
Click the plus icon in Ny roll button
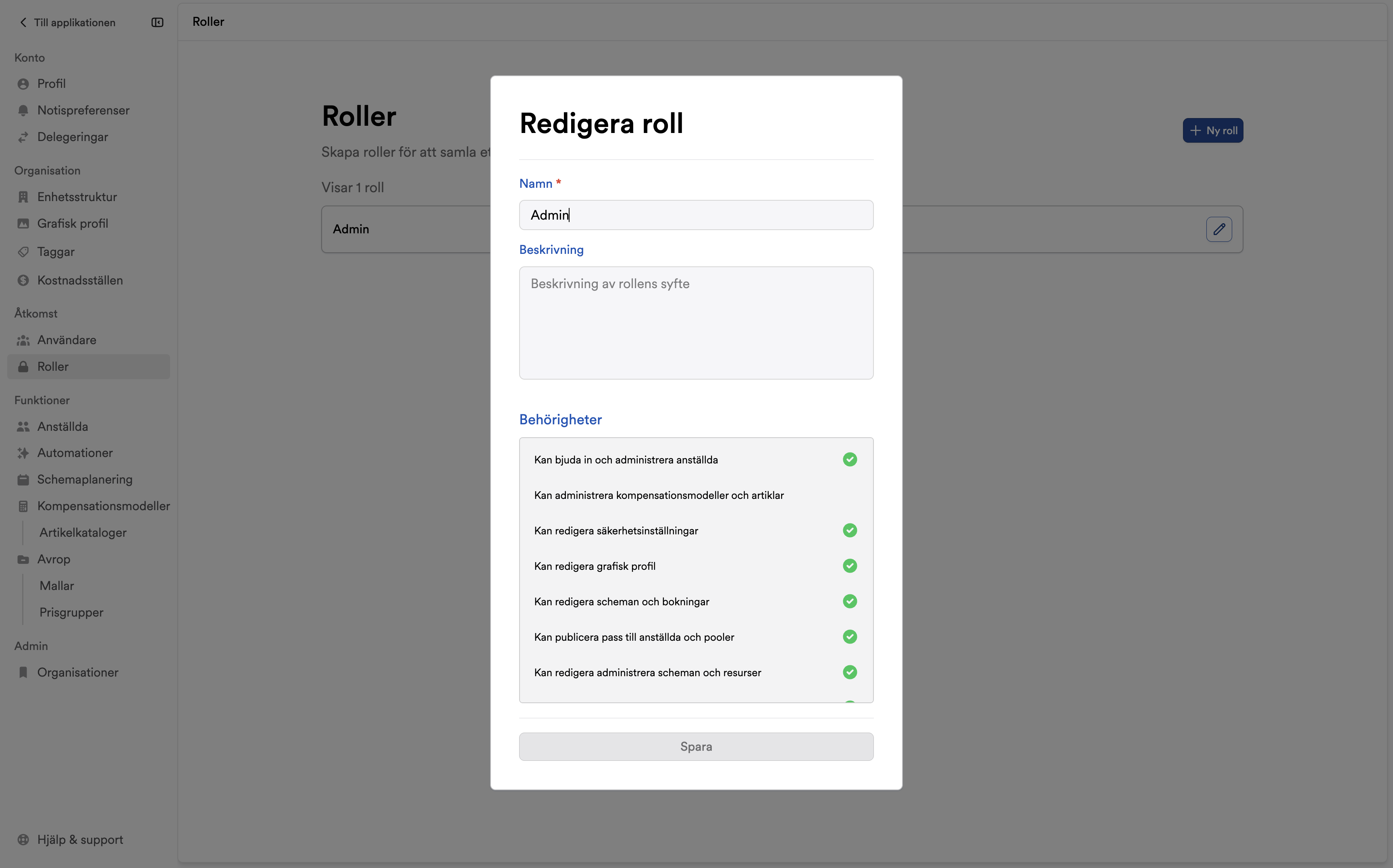(1195, 130)
